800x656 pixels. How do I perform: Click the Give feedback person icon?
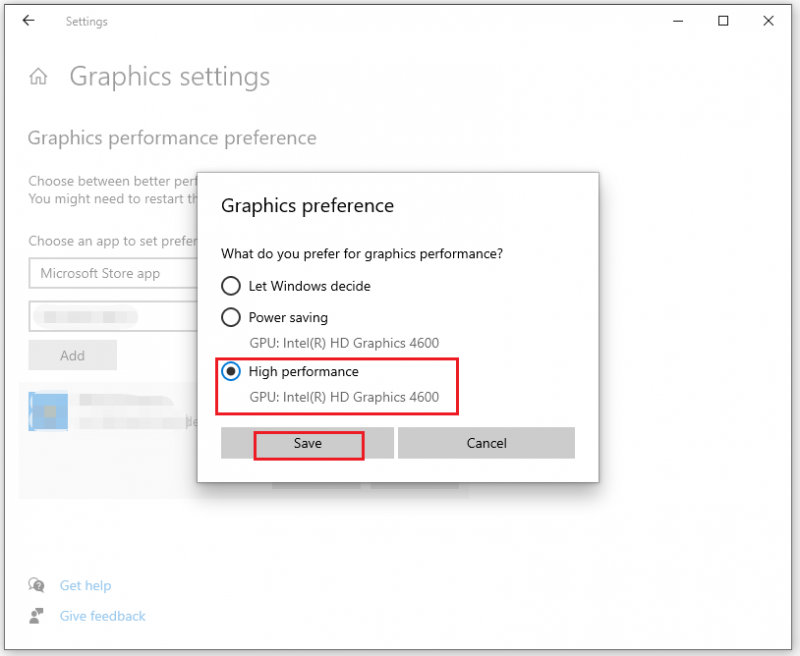(36, 616)
